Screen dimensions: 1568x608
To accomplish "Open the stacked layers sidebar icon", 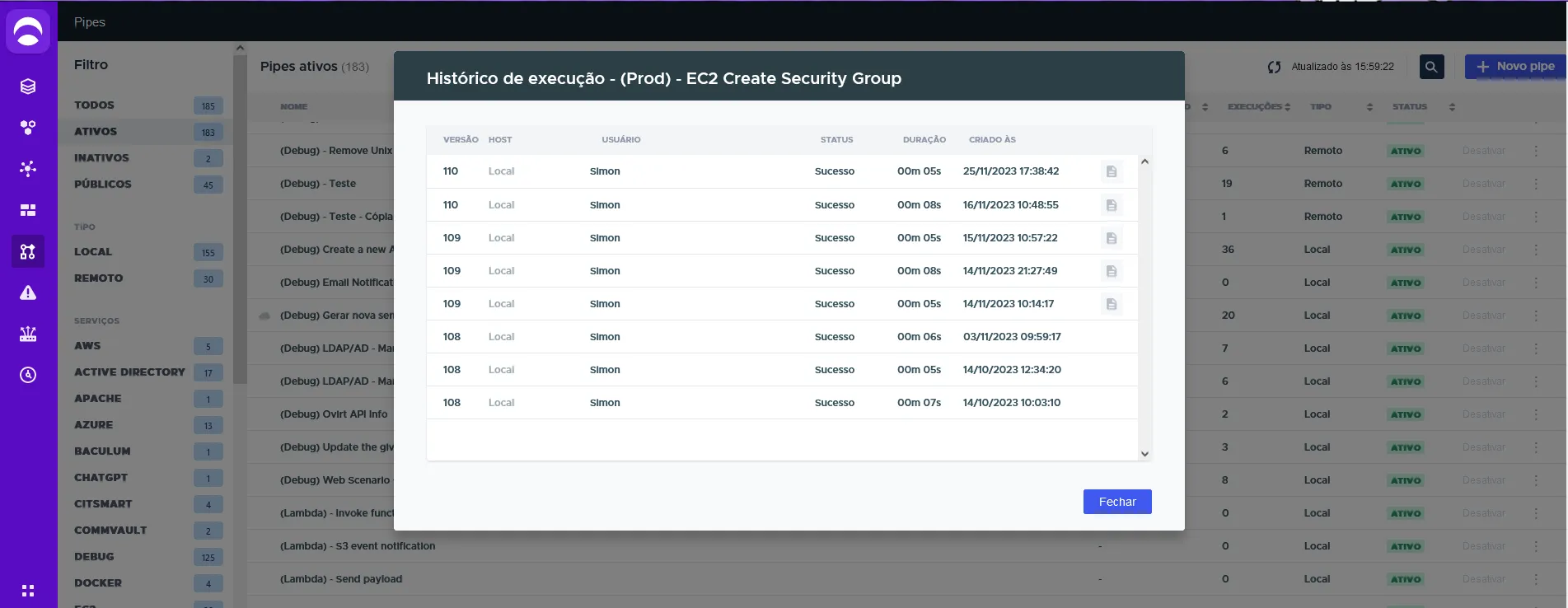I will [x=28, y=87].
